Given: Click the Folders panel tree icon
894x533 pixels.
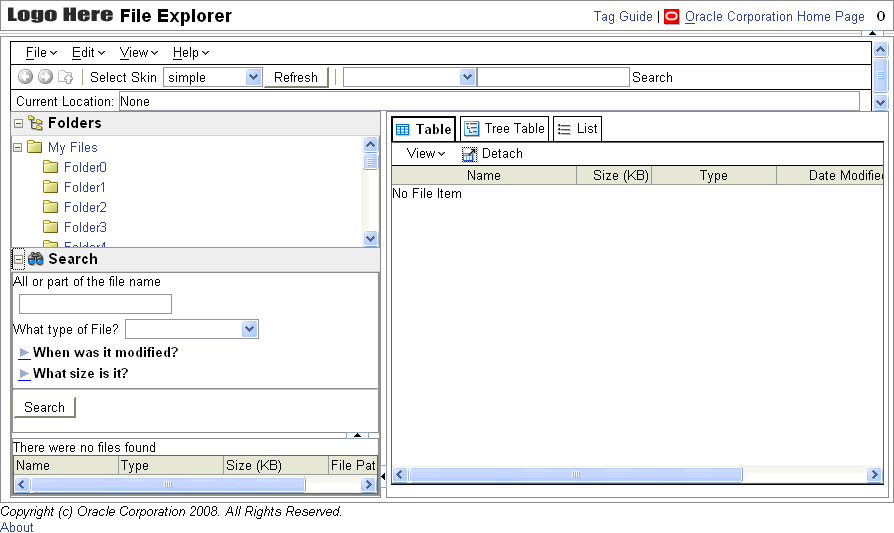Looking at the screenshot, I should coord(35,123).
